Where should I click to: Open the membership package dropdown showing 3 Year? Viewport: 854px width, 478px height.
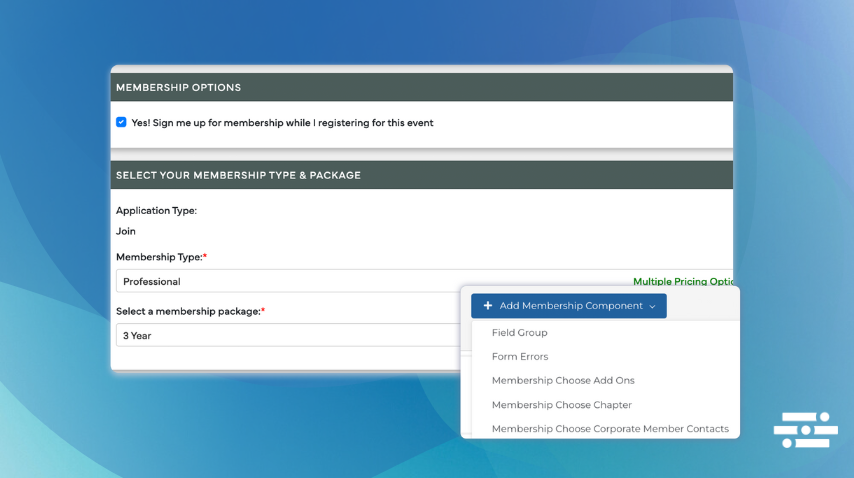click(x=288, y=335)
